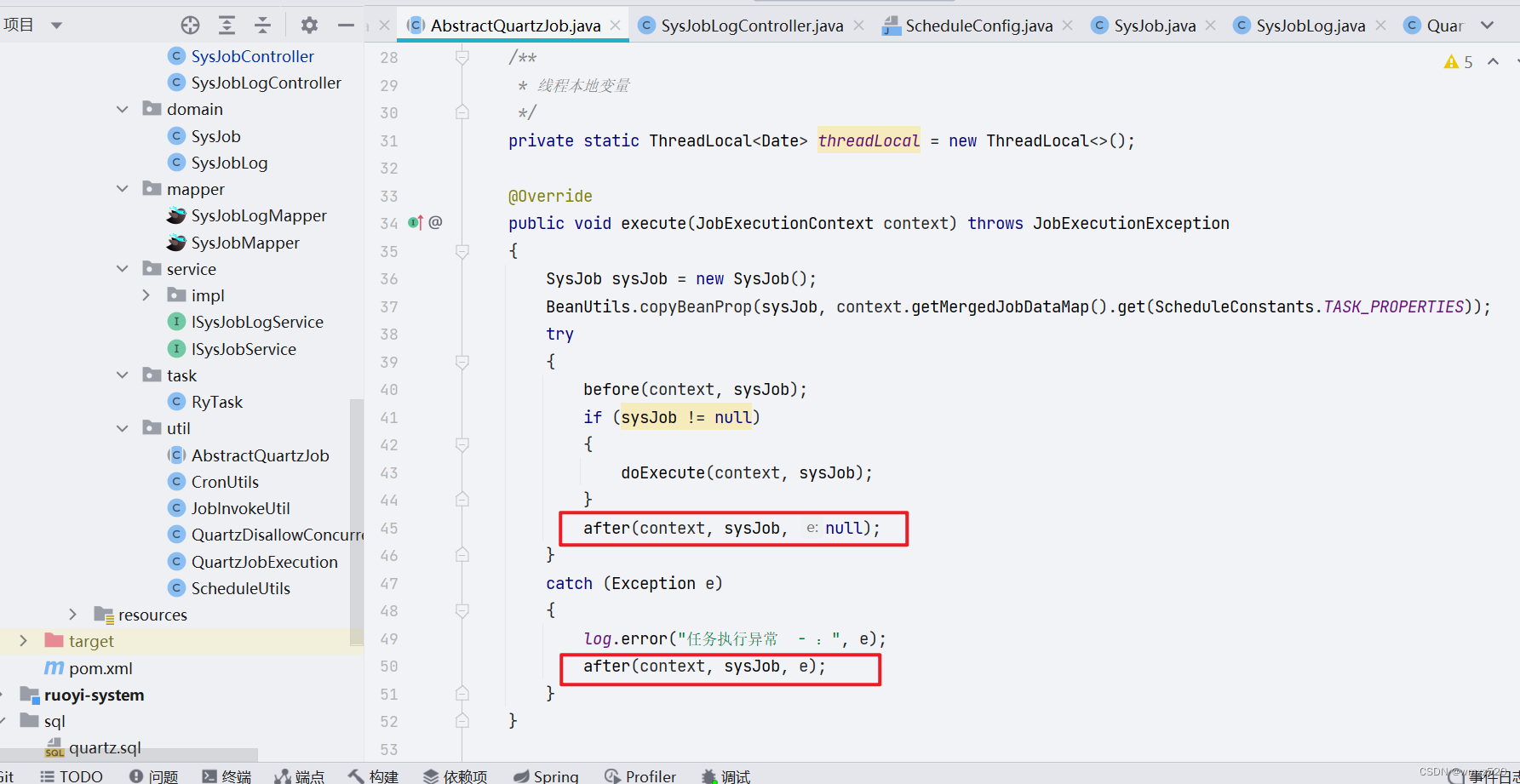This screenshot has height=784, width=1520.
Task: Select AbstractQuartzJob in project tree
Action: [x=260, y=455]
